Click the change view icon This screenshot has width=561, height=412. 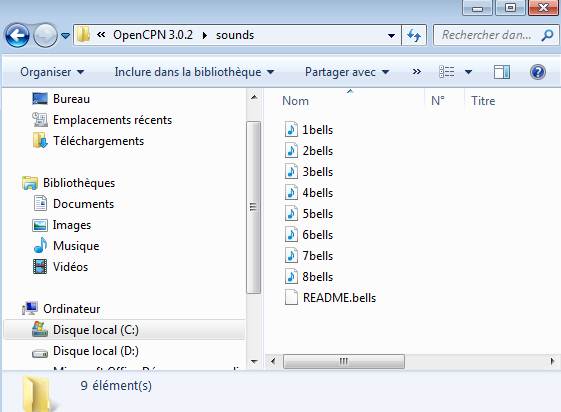[x=447, y=72]
